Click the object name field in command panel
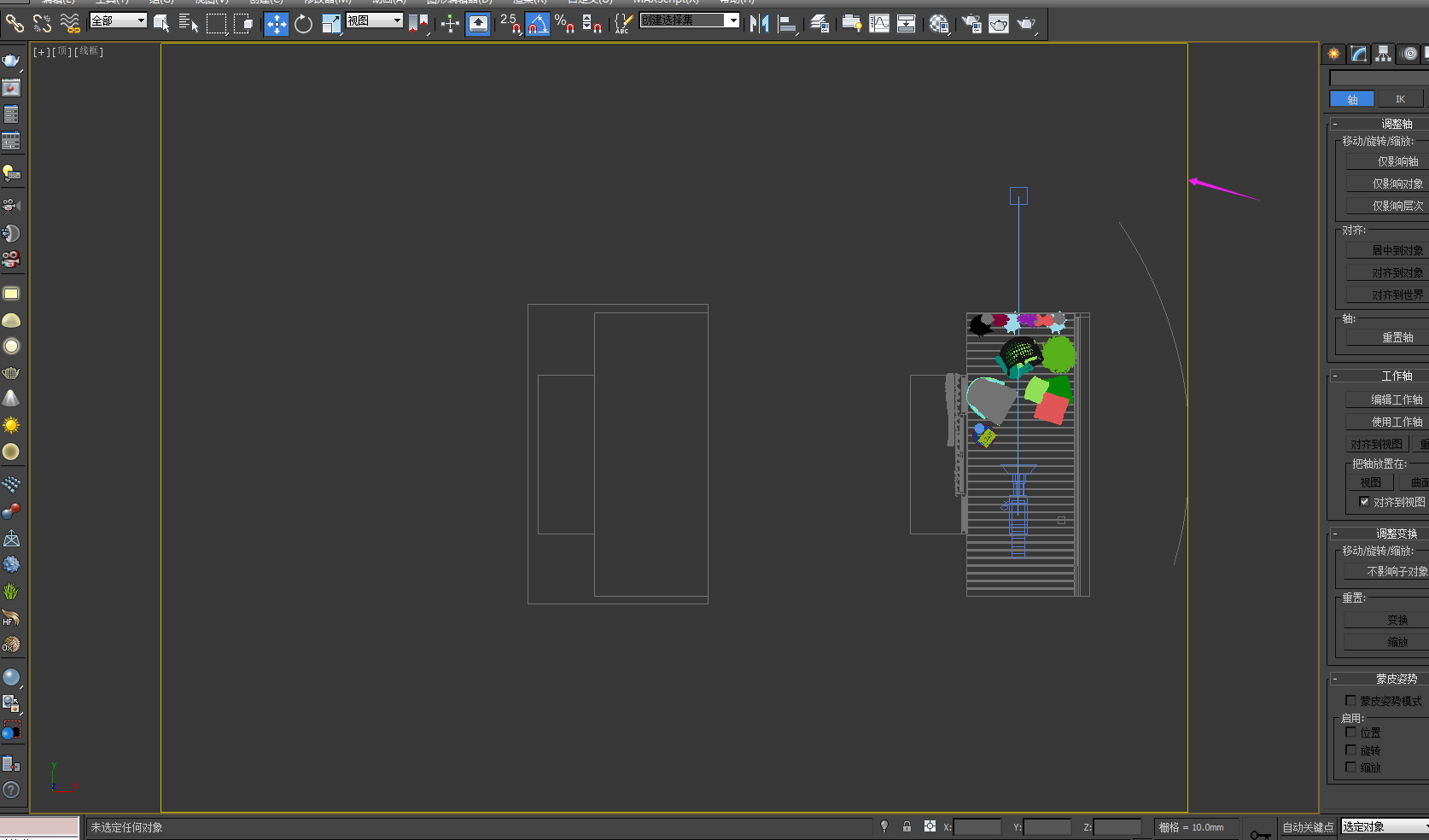Screen dimensions: 1429x840 tap(1379, 79)
